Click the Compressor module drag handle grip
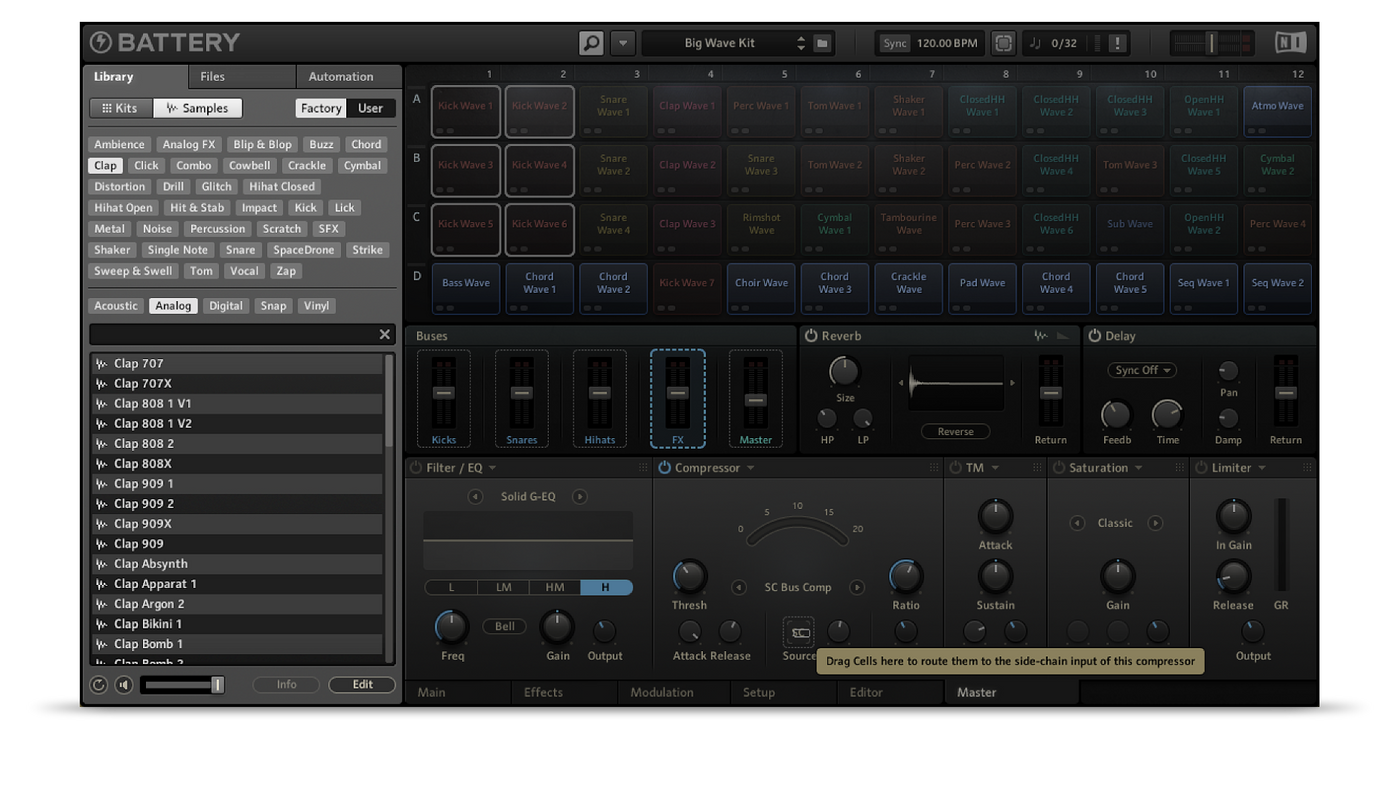The image size is (1400, 798). 933,468
